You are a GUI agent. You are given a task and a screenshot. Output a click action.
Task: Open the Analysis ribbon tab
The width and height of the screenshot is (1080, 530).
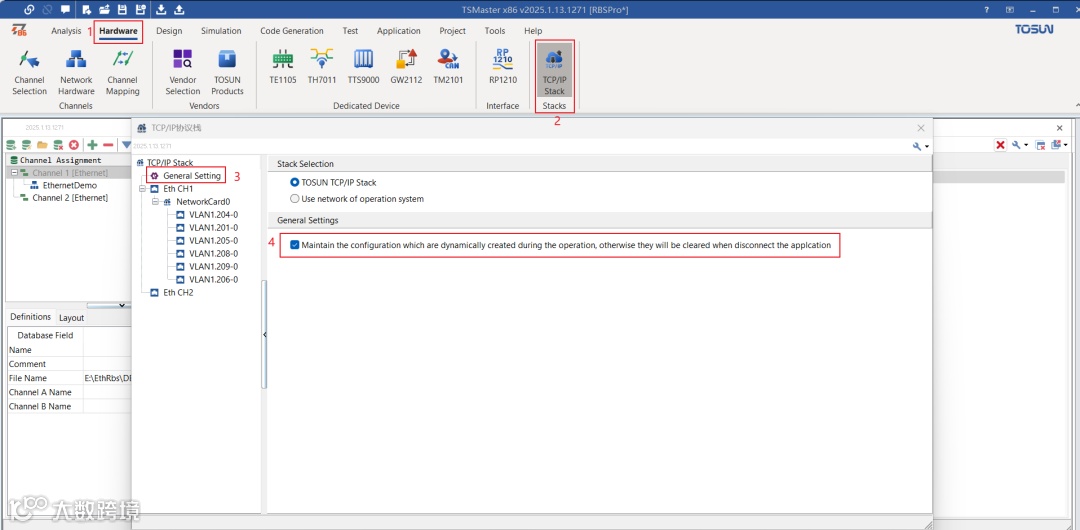pyautogui.click(x=66, y=31)
